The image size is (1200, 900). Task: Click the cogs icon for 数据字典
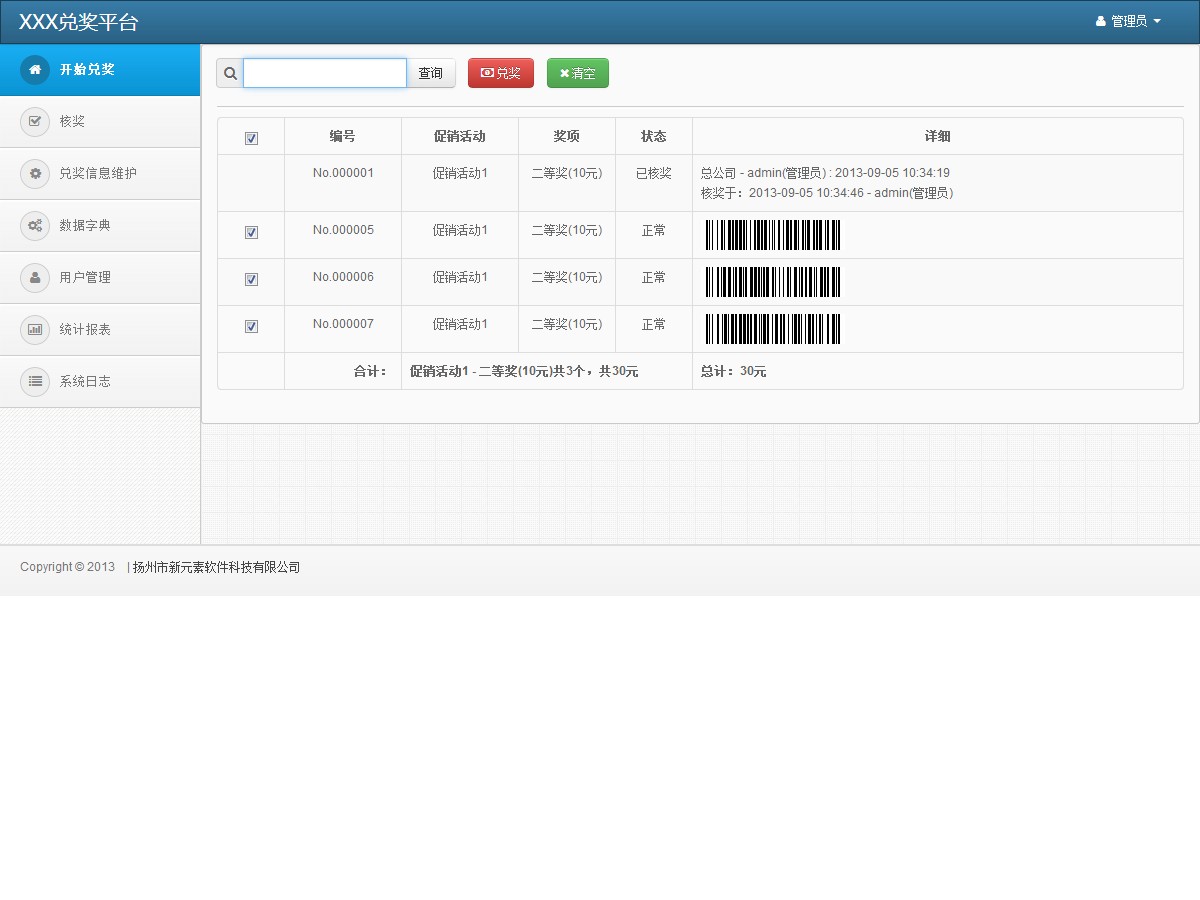(x=35, y=226)
